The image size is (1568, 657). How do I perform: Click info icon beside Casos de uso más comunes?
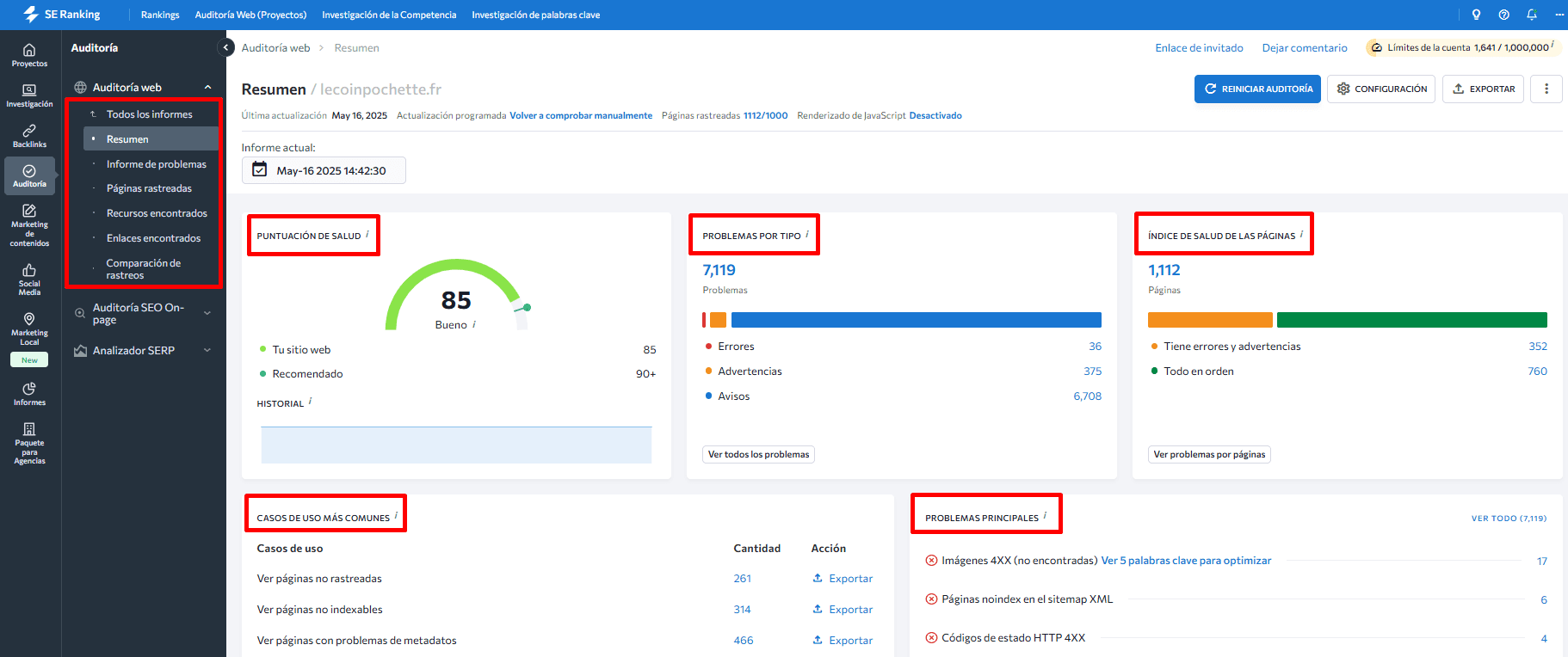(x=396, y=516)
